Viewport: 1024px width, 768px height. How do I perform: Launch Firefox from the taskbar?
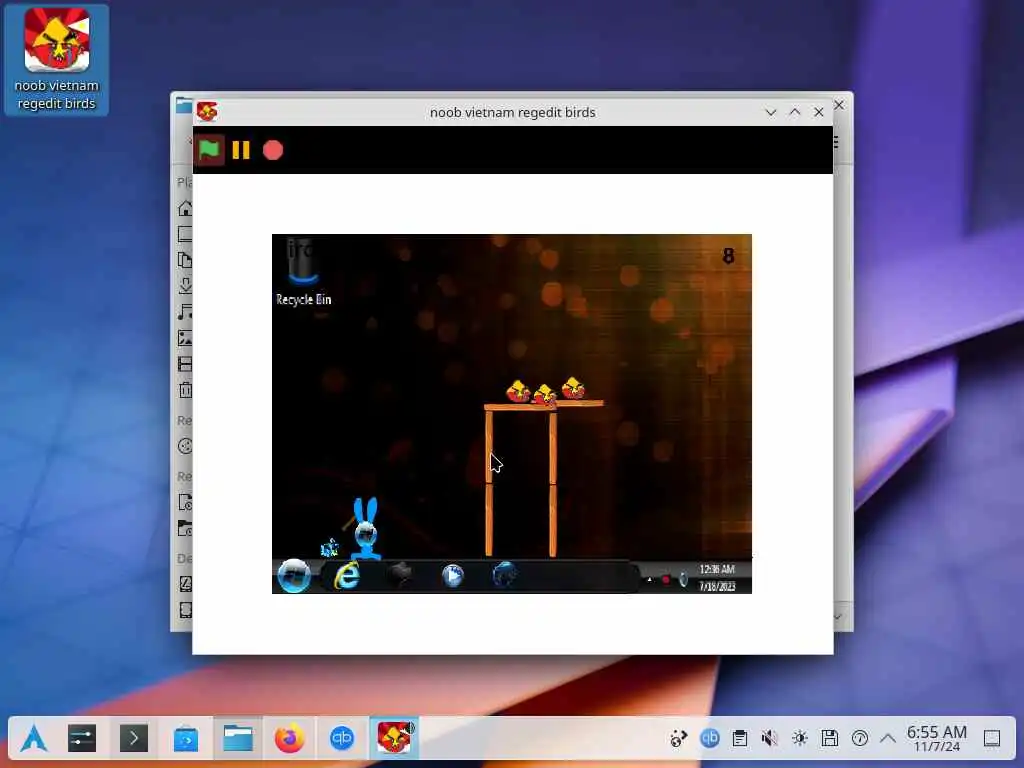pyautogui.click(x=289, y=739)
